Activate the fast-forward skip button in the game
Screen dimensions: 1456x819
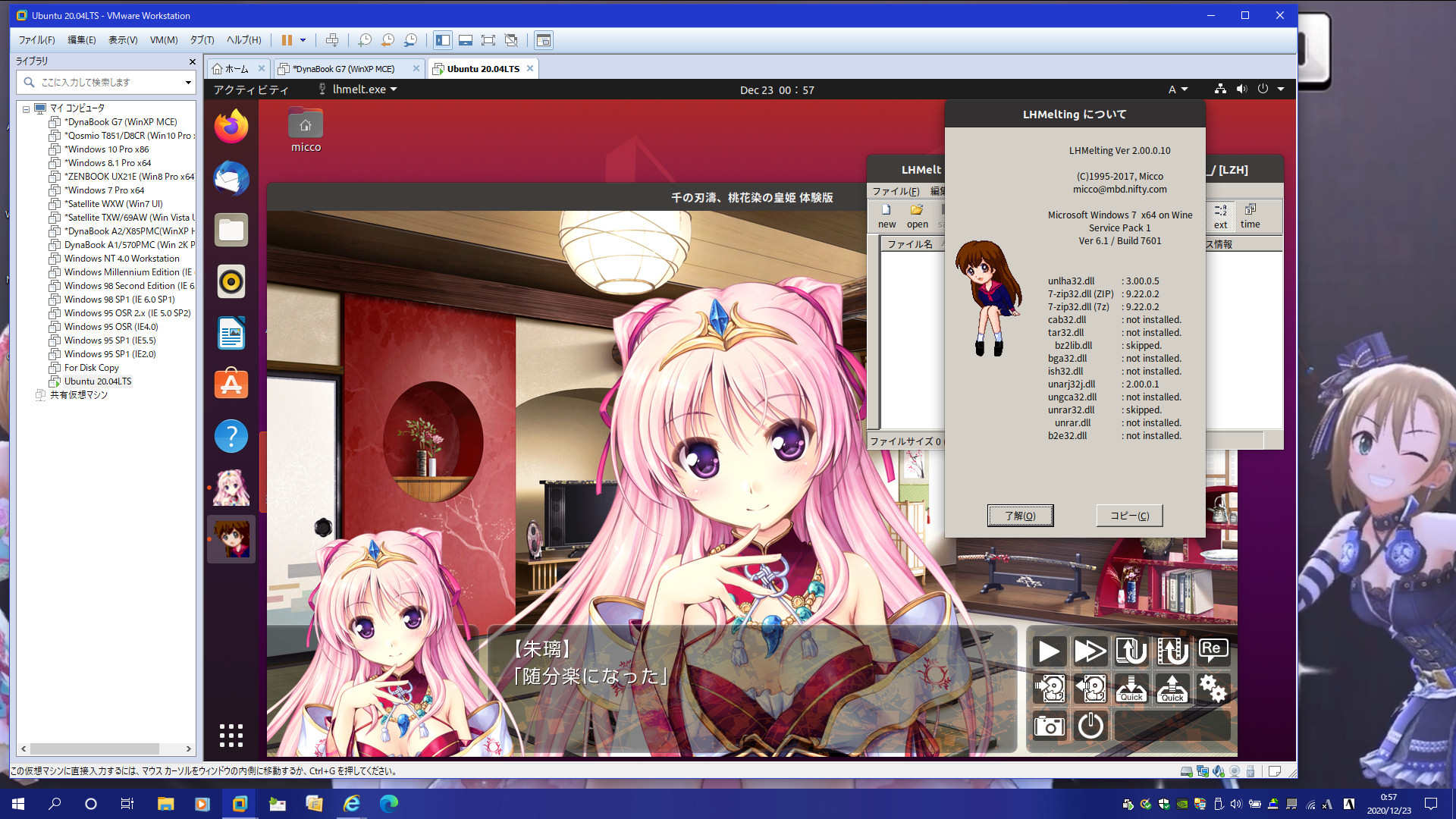coord(1090,651)
